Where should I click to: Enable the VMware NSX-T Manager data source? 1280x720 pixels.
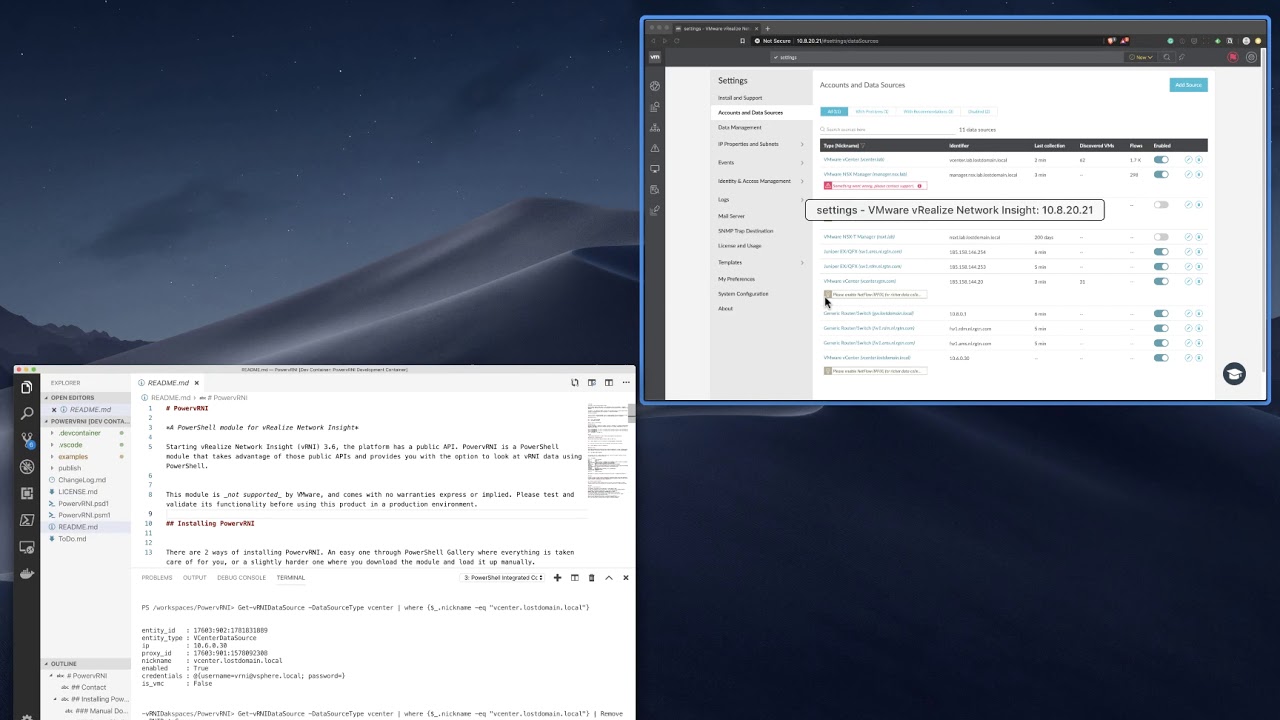1160,237
